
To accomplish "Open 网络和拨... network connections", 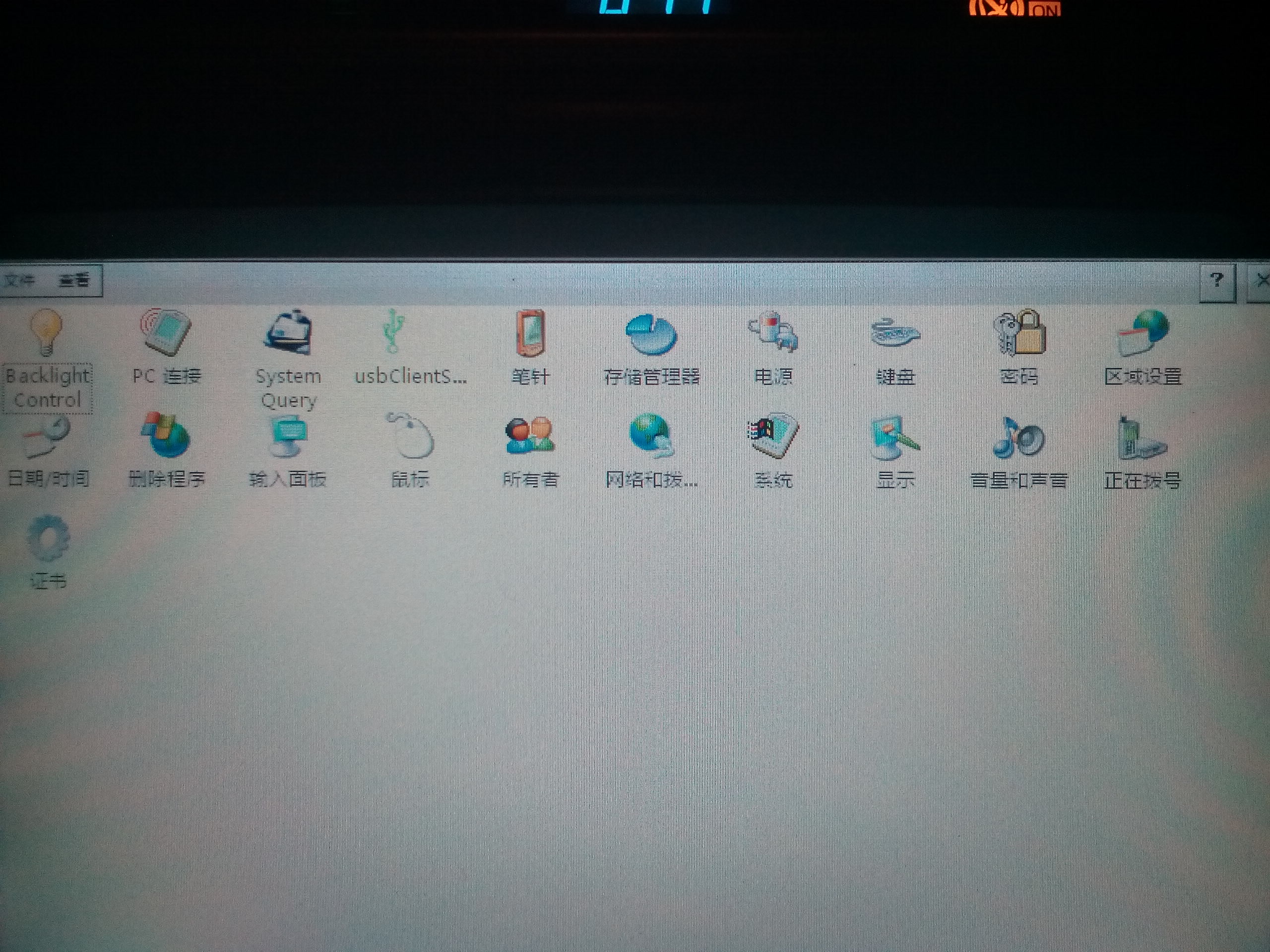I will (652, 450).
